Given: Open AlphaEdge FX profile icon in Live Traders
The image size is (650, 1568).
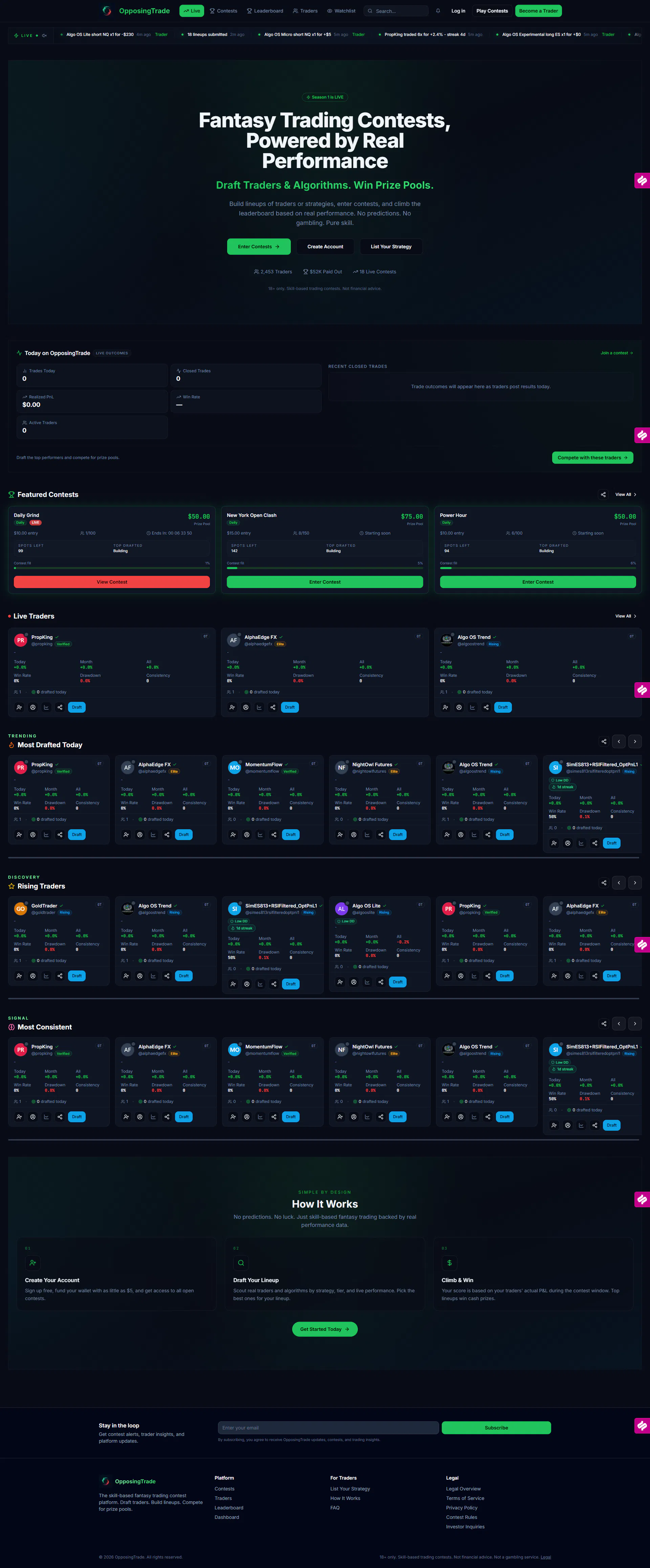Looking at the screenshot, I should (246, 707).
